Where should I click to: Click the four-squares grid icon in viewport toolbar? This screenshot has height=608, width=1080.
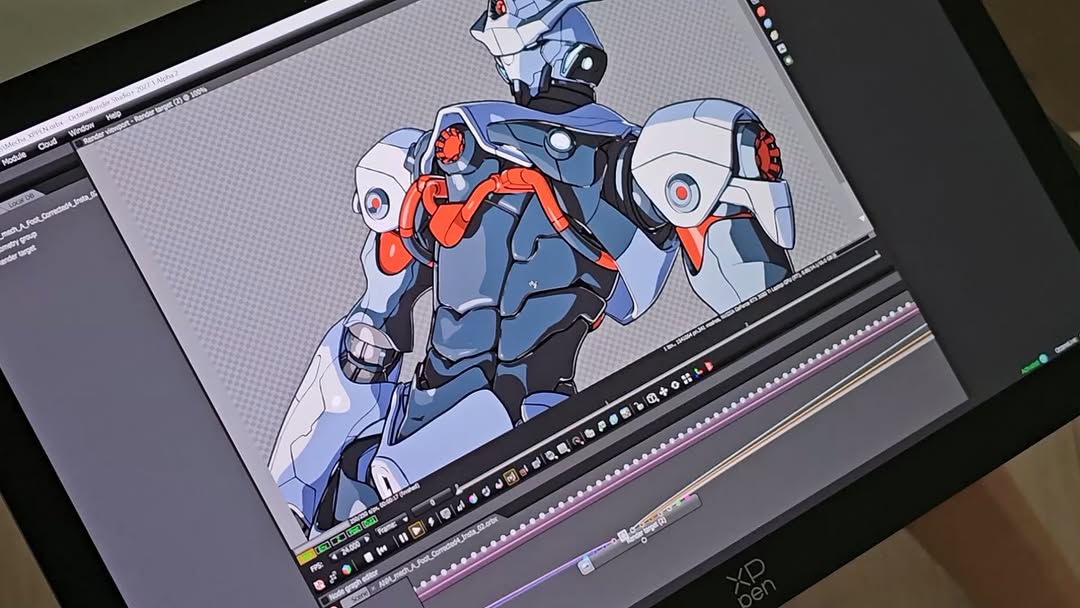tap(687, 379)
